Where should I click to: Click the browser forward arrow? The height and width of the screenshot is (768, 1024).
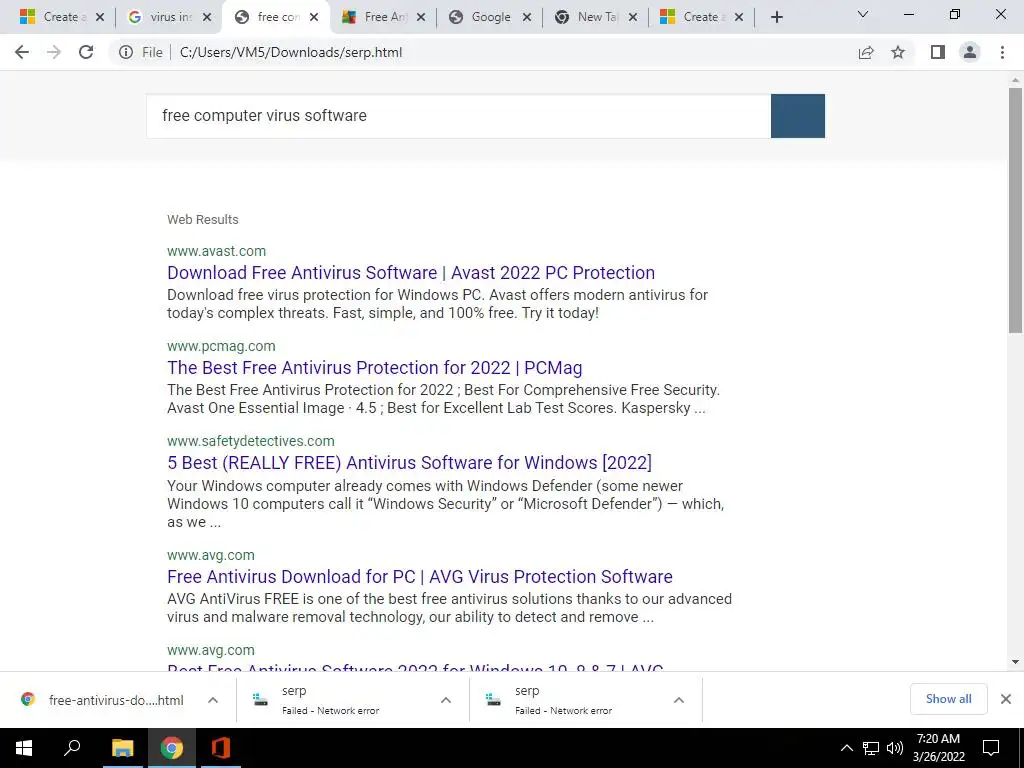tap(54, 52)
